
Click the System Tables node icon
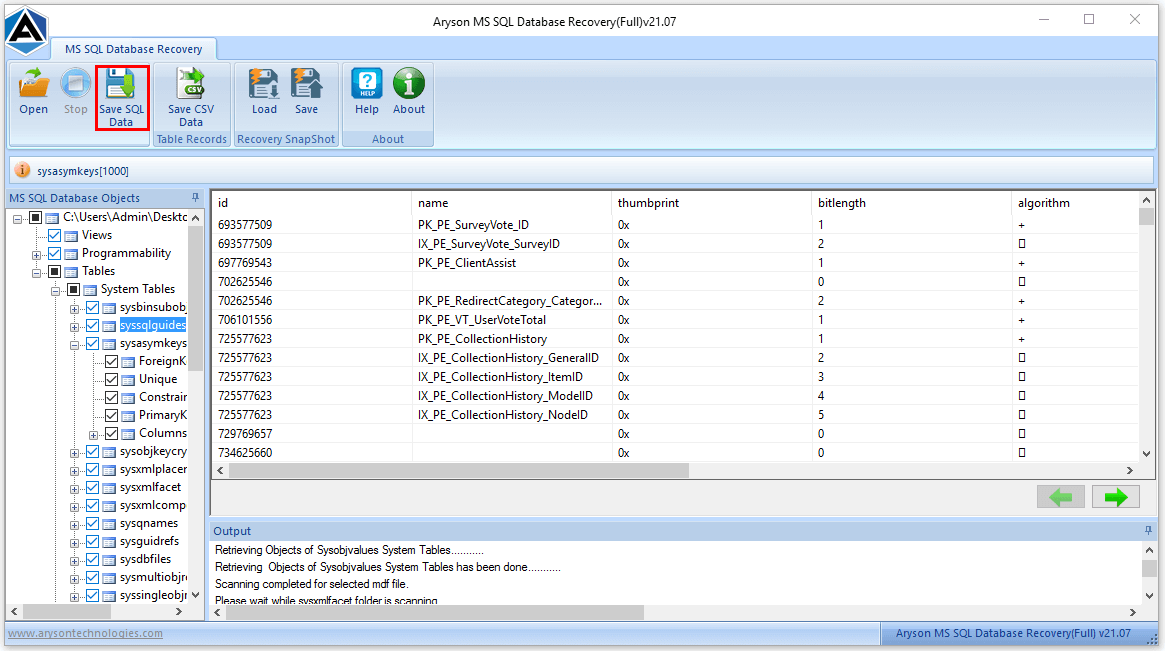point(91,290)
